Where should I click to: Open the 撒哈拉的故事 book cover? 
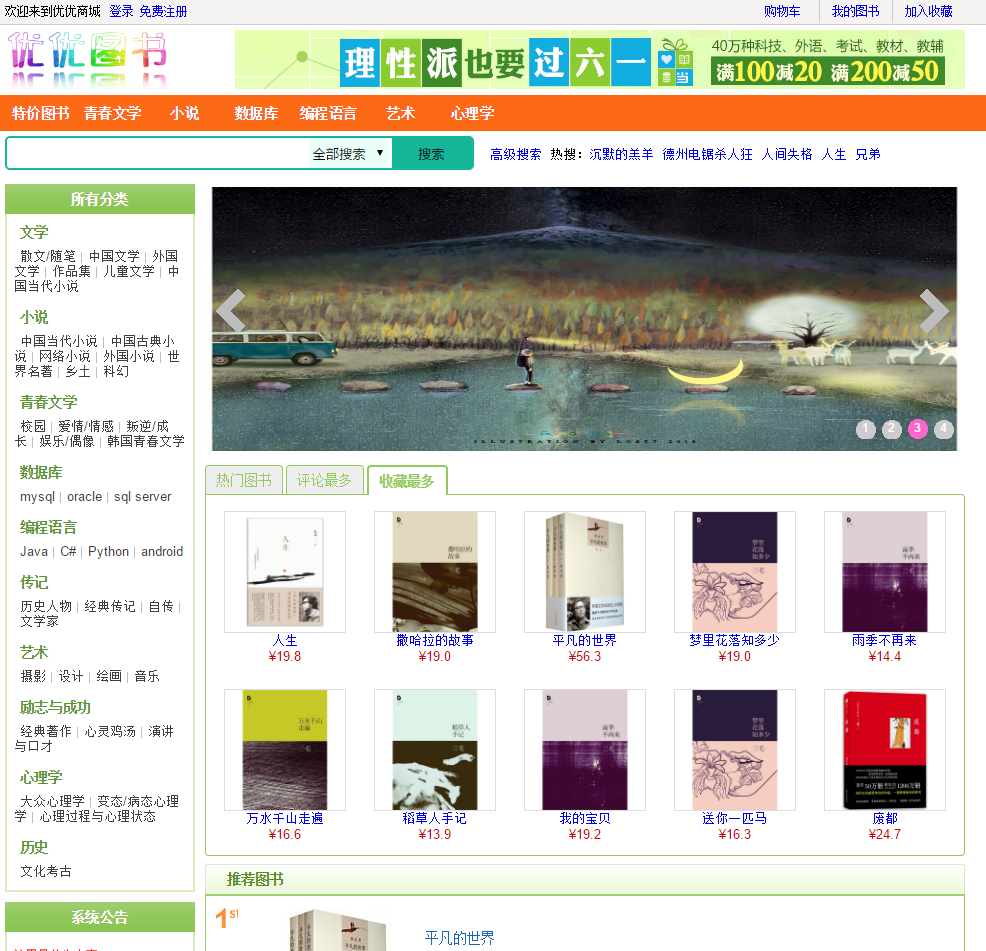(435, 572)
